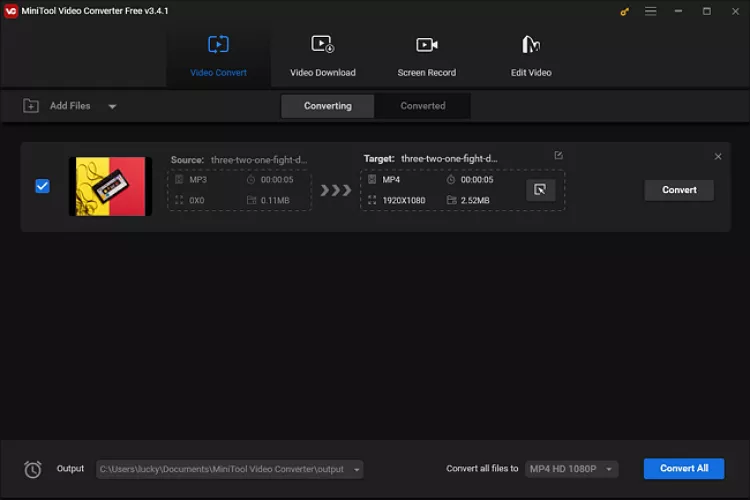Click the cassette tape thumbnail

click(x=110, y=186)
